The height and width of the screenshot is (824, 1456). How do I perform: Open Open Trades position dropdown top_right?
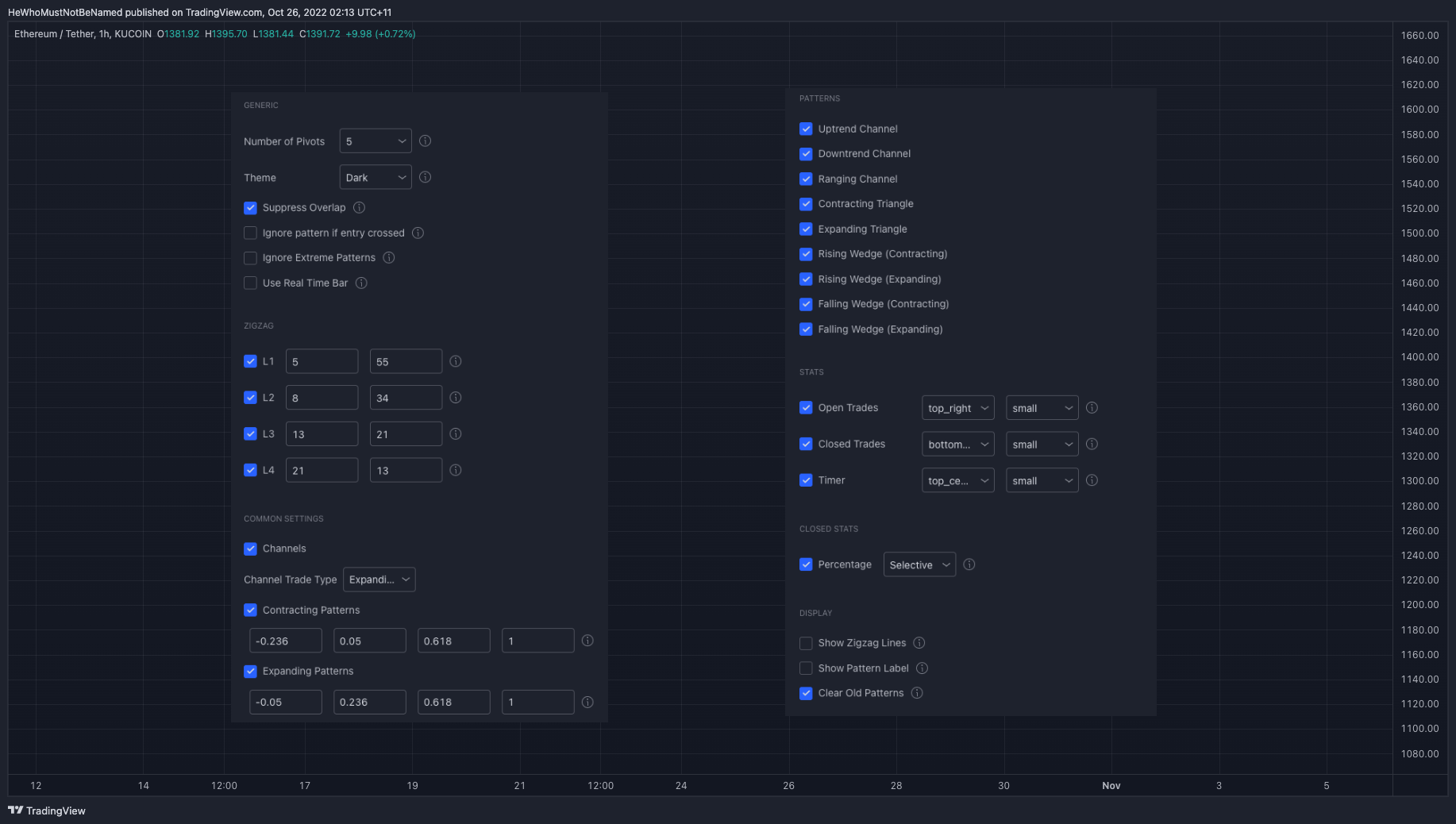[957, 408]
